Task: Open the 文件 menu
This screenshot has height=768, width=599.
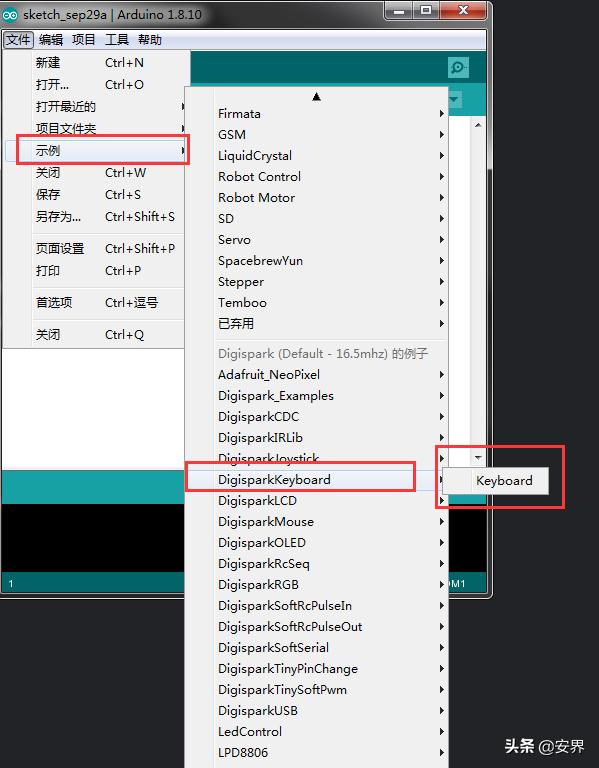Action: (18, 39)
